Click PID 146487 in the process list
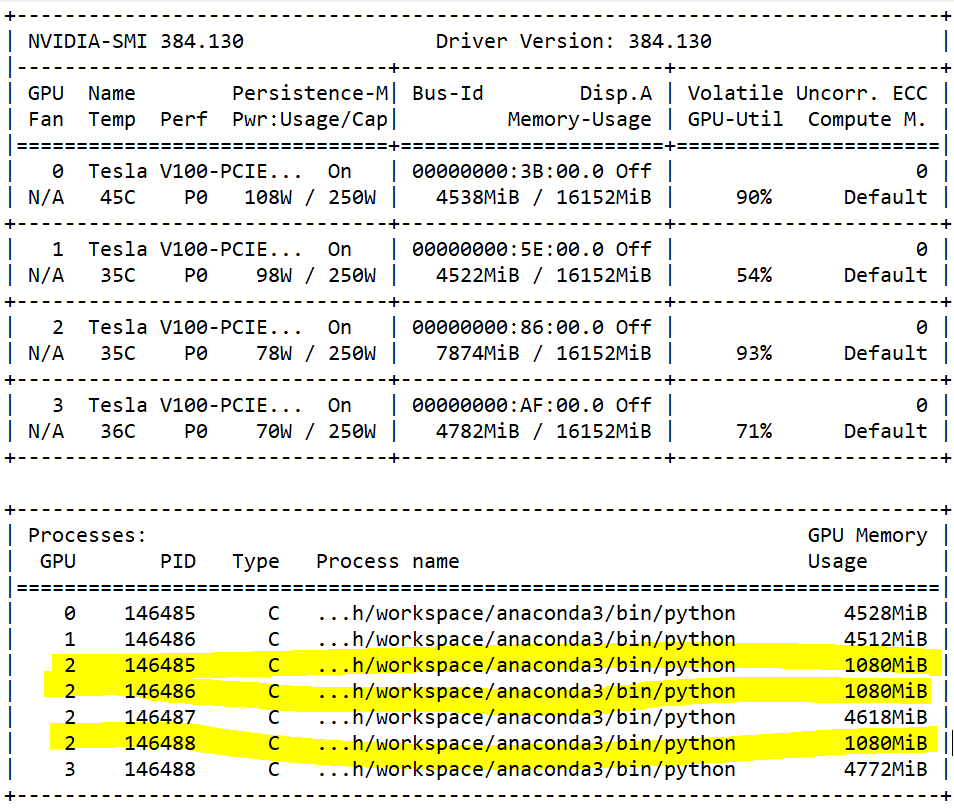This screenshot has width=954, height=811. coord(160,718)
